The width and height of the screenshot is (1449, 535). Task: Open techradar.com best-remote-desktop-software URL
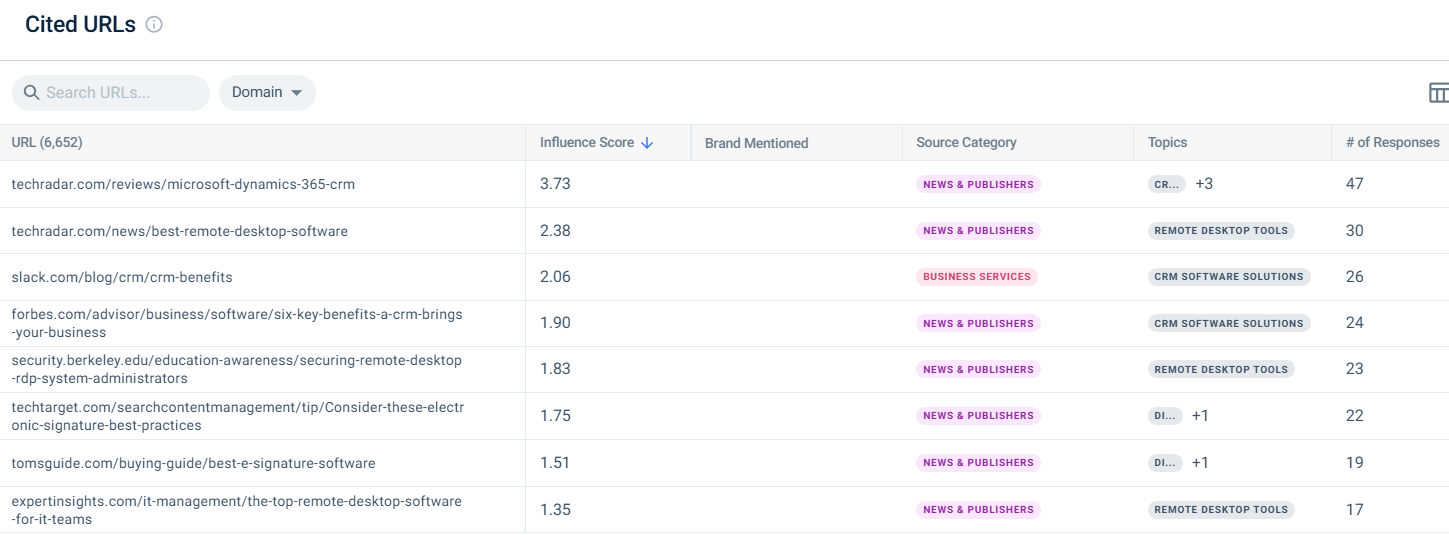[180, 231]
